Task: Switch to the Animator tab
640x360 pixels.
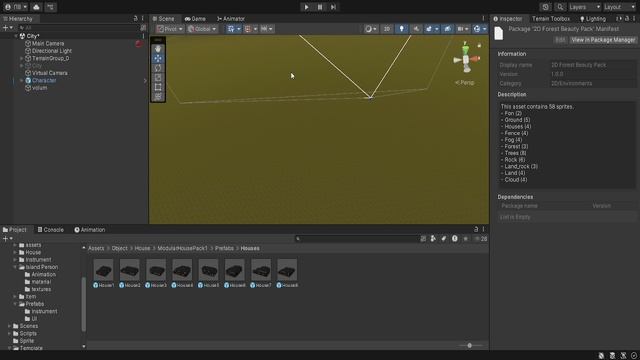Action: click(x=231, y=19)
